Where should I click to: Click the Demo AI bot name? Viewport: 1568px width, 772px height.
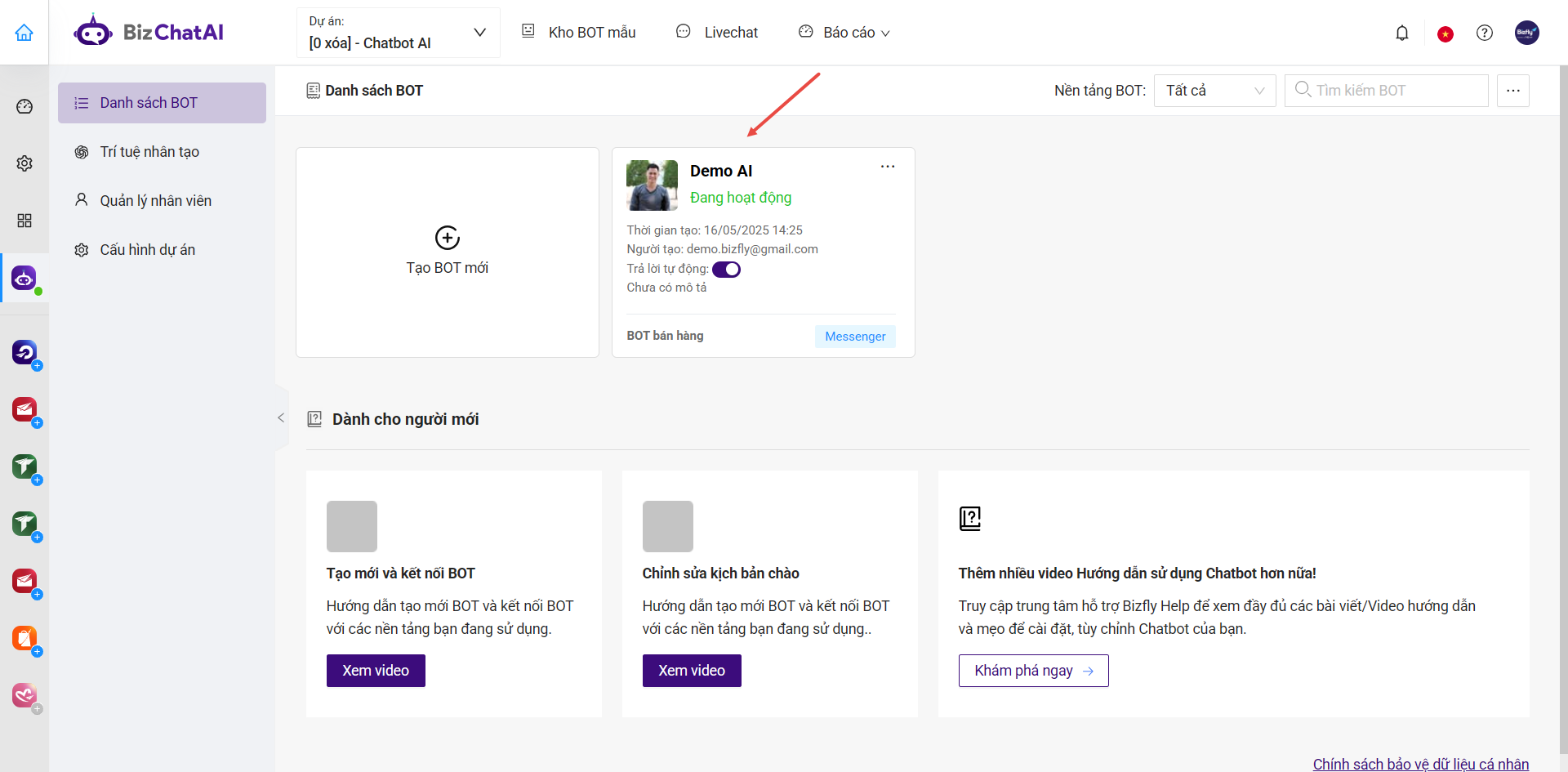[721, 171]
